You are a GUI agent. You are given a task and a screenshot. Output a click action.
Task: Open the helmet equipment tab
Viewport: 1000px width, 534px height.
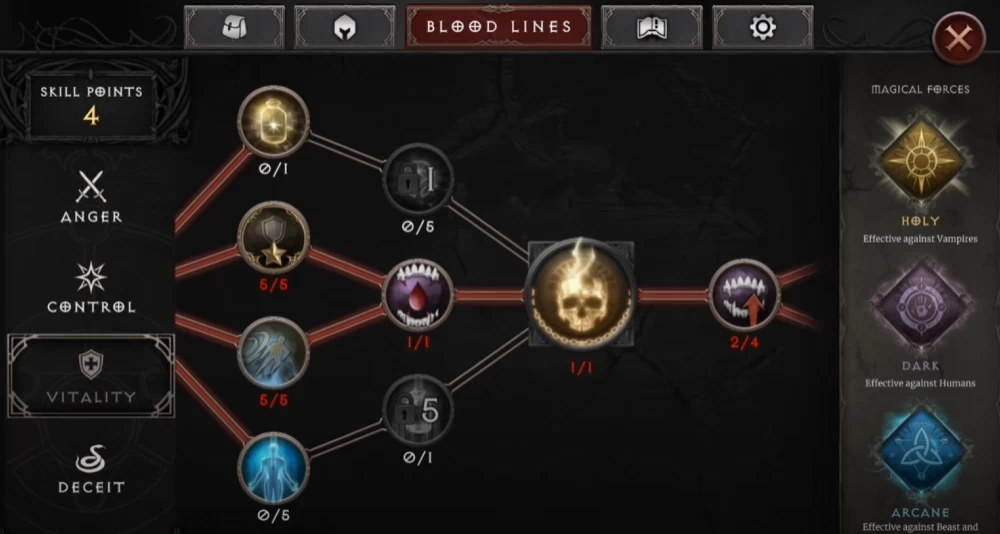tap(345, 27)
